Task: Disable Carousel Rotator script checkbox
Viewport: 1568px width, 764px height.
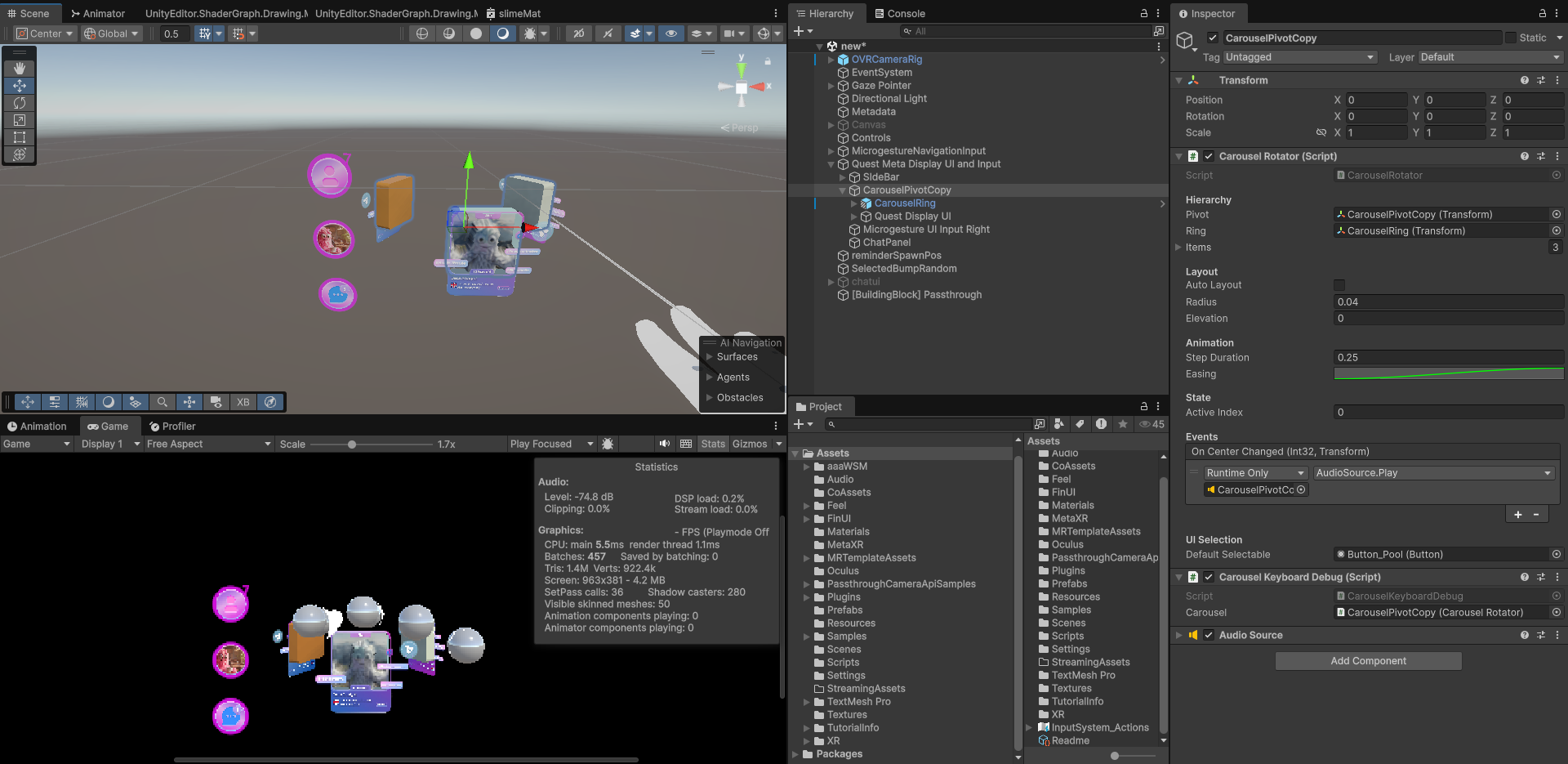Action: point(1209,156)
